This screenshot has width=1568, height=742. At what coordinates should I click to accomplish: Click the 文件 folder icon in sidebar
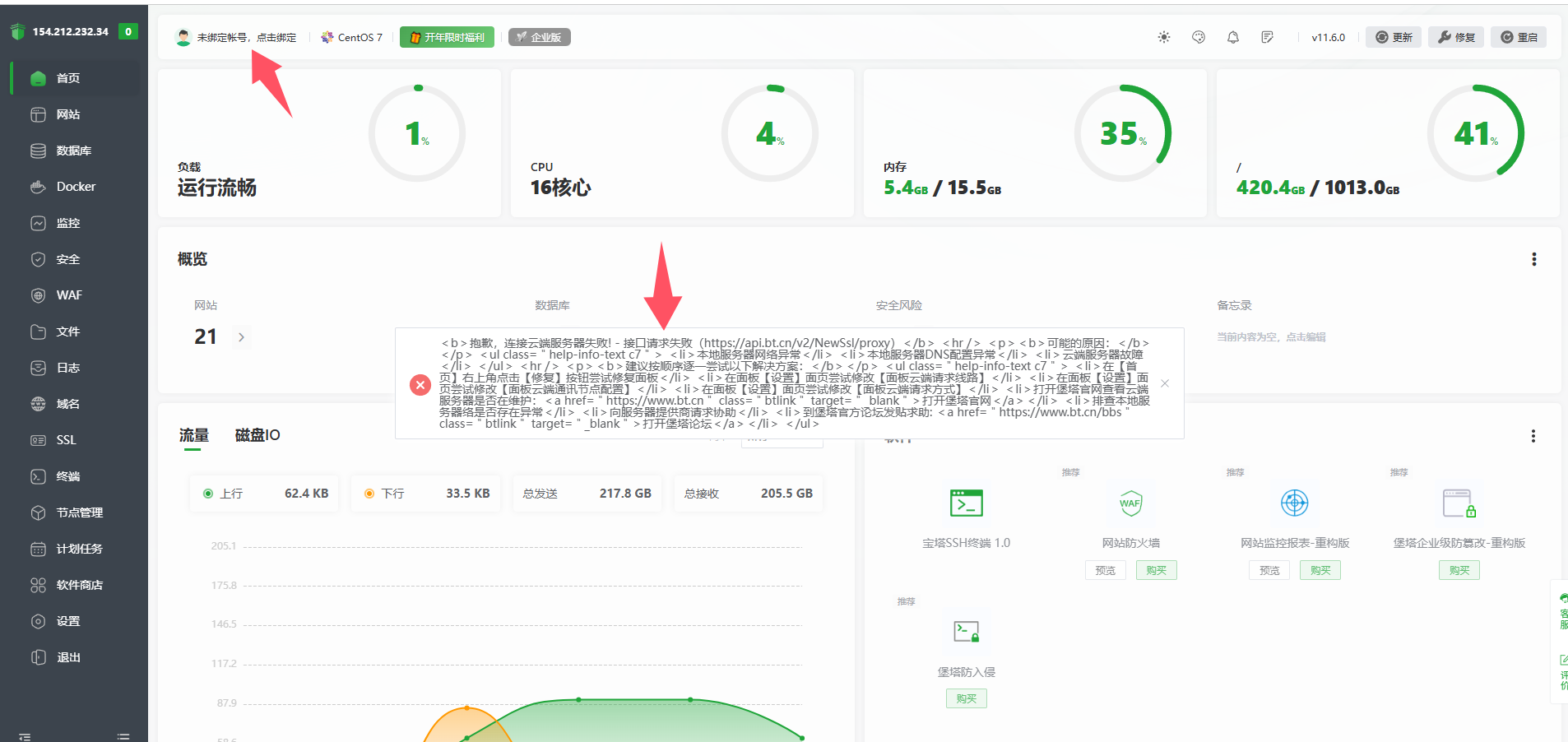[x=38, y=332]
